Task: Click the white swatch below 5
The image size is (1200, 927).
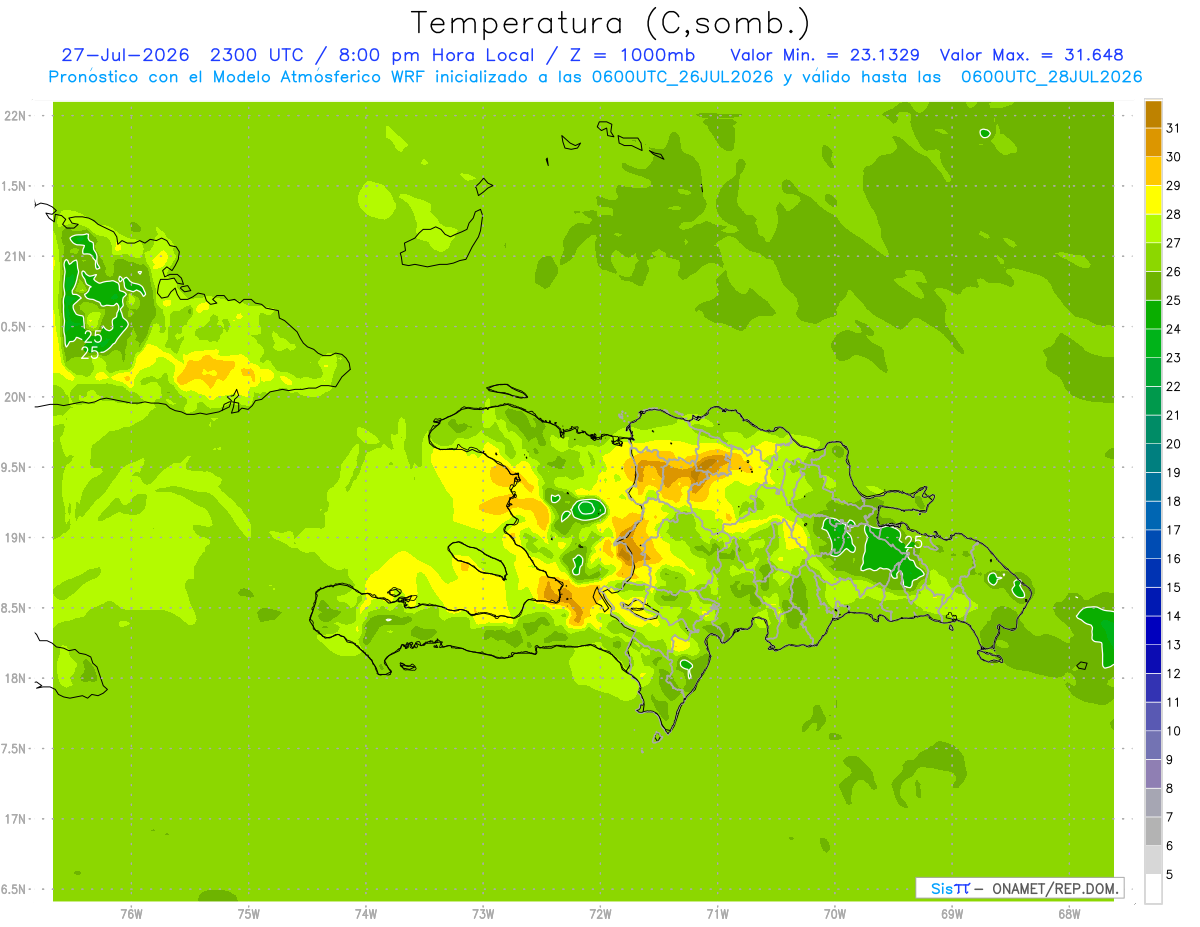Action: pyautogui.click(x=1153, y=889)
